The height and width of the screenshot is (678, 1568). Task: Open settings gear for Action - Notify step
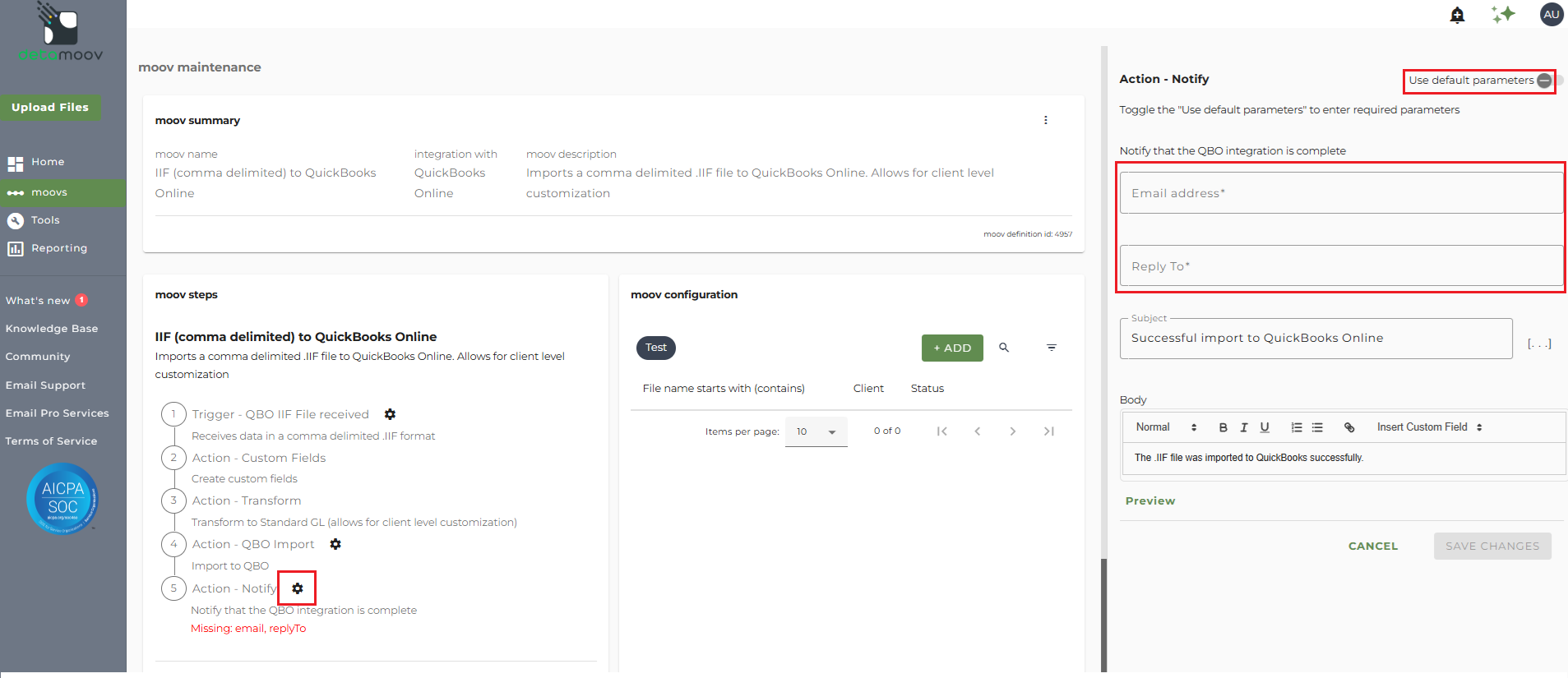[298, 588]
